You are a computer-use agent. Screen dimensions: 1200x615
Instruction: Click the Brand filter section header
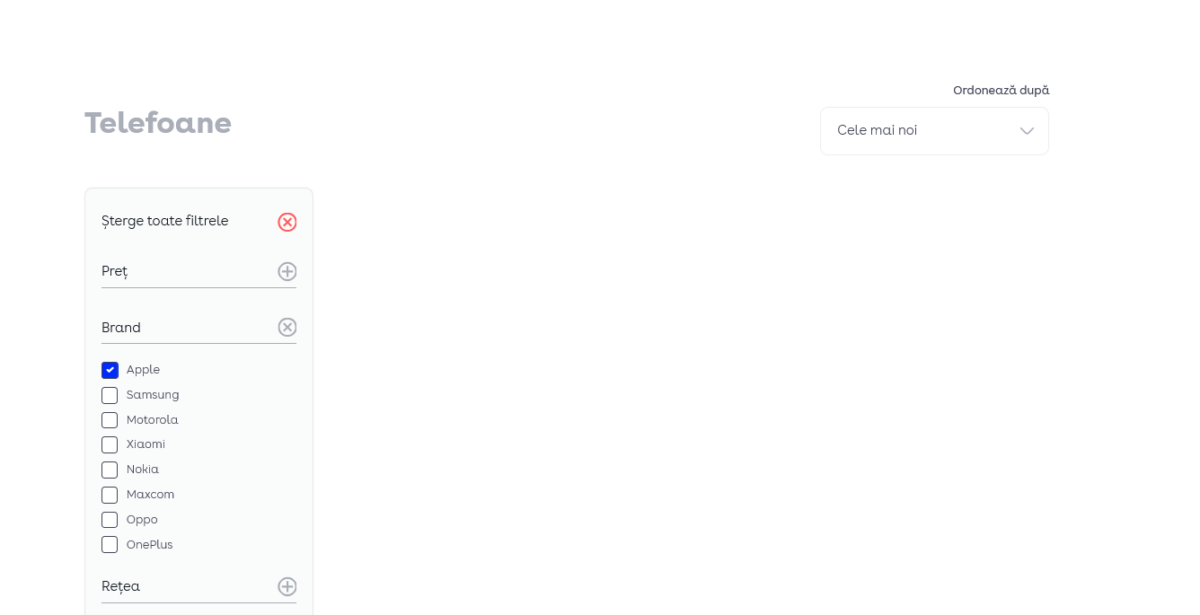(121, 327)
